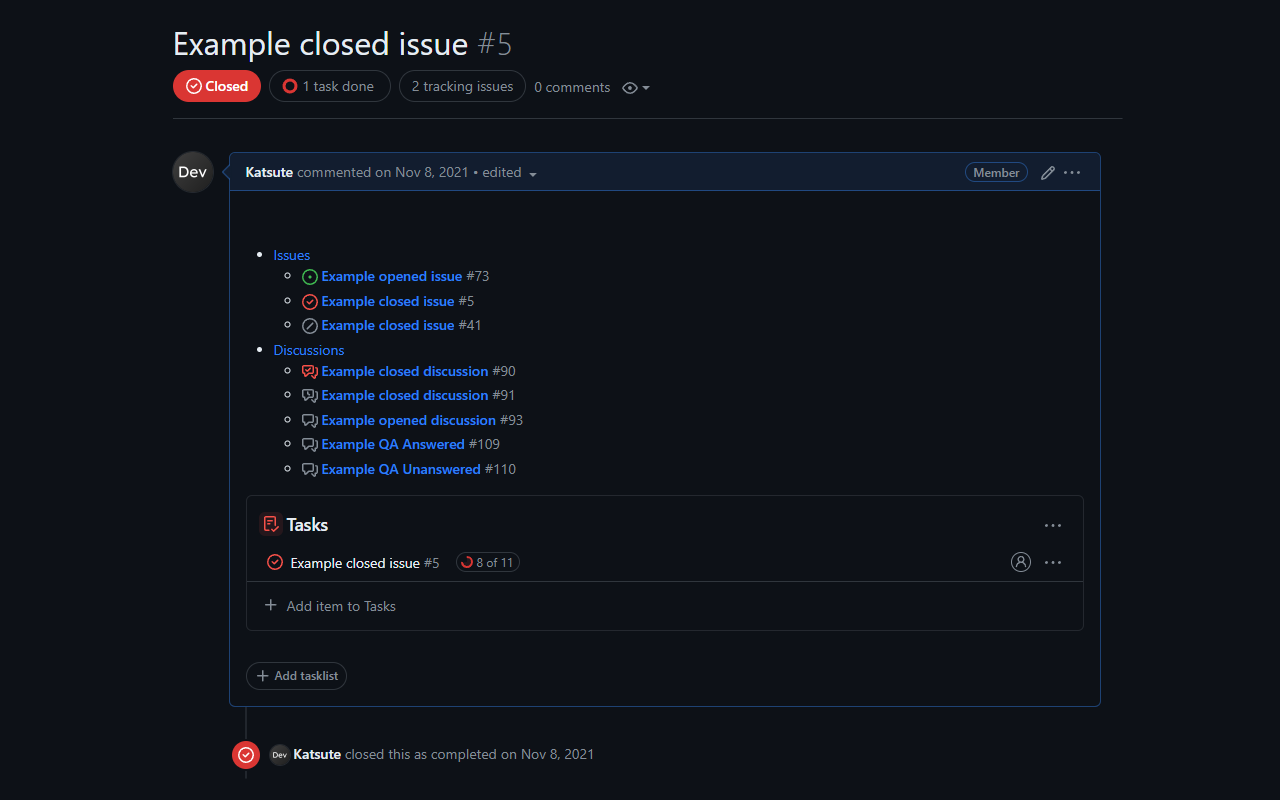This screenshot has height=800, width=1280.
Task: Open the assignee icon on the task row
Action: (1020, 562)
